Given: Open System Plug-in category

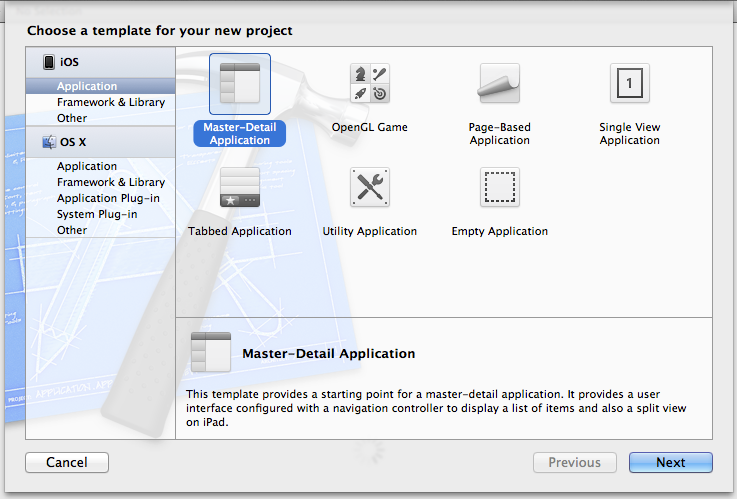Looking at the screenshot, I should tap(101, 214).
